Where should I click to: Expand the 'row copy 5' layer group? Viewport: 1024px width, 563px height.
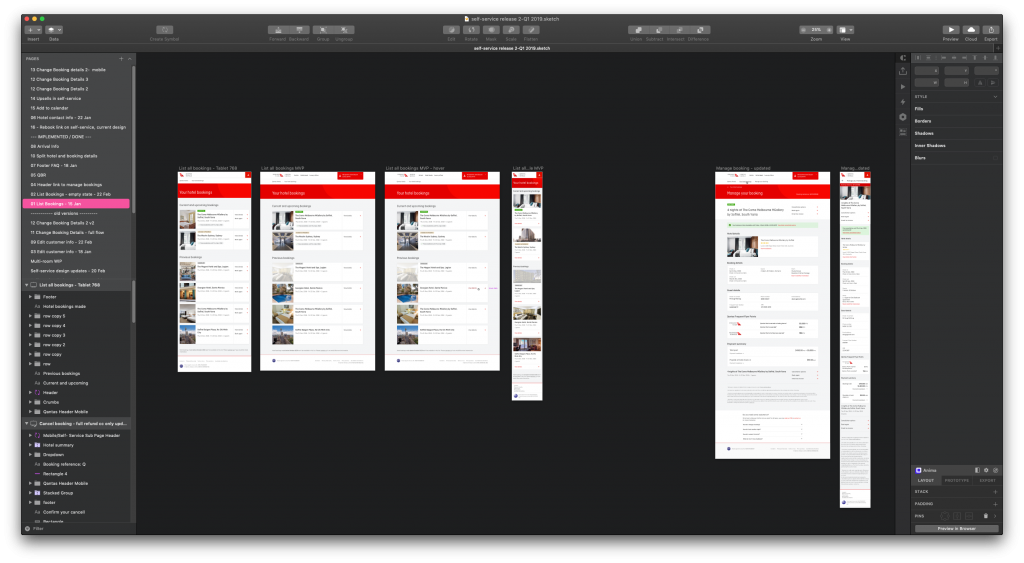30,316
